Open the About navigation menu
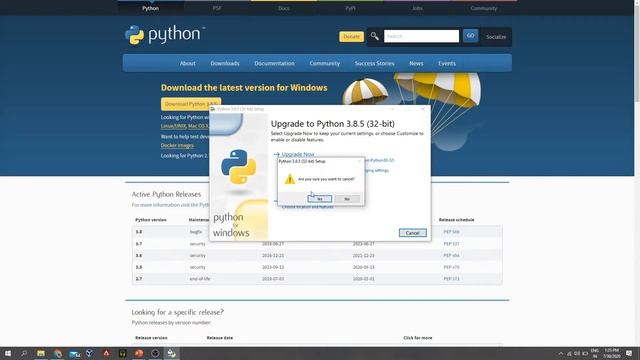Image resolution: width=640 pixels, height=360 pixels. point(187,63)
